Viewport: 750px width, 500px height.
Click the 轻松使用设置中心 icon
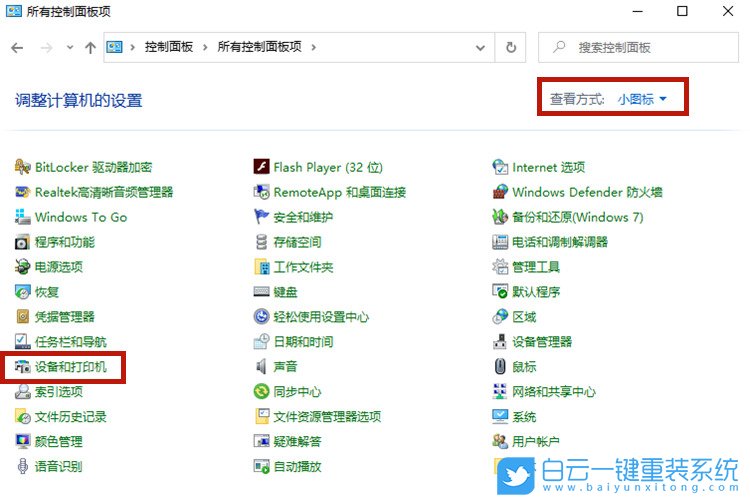(x=261, y=316)
